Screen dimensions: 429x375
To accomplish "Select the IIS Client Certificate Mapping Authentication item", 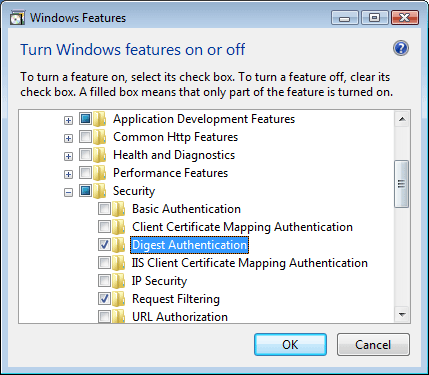I will tap(250, 263).
